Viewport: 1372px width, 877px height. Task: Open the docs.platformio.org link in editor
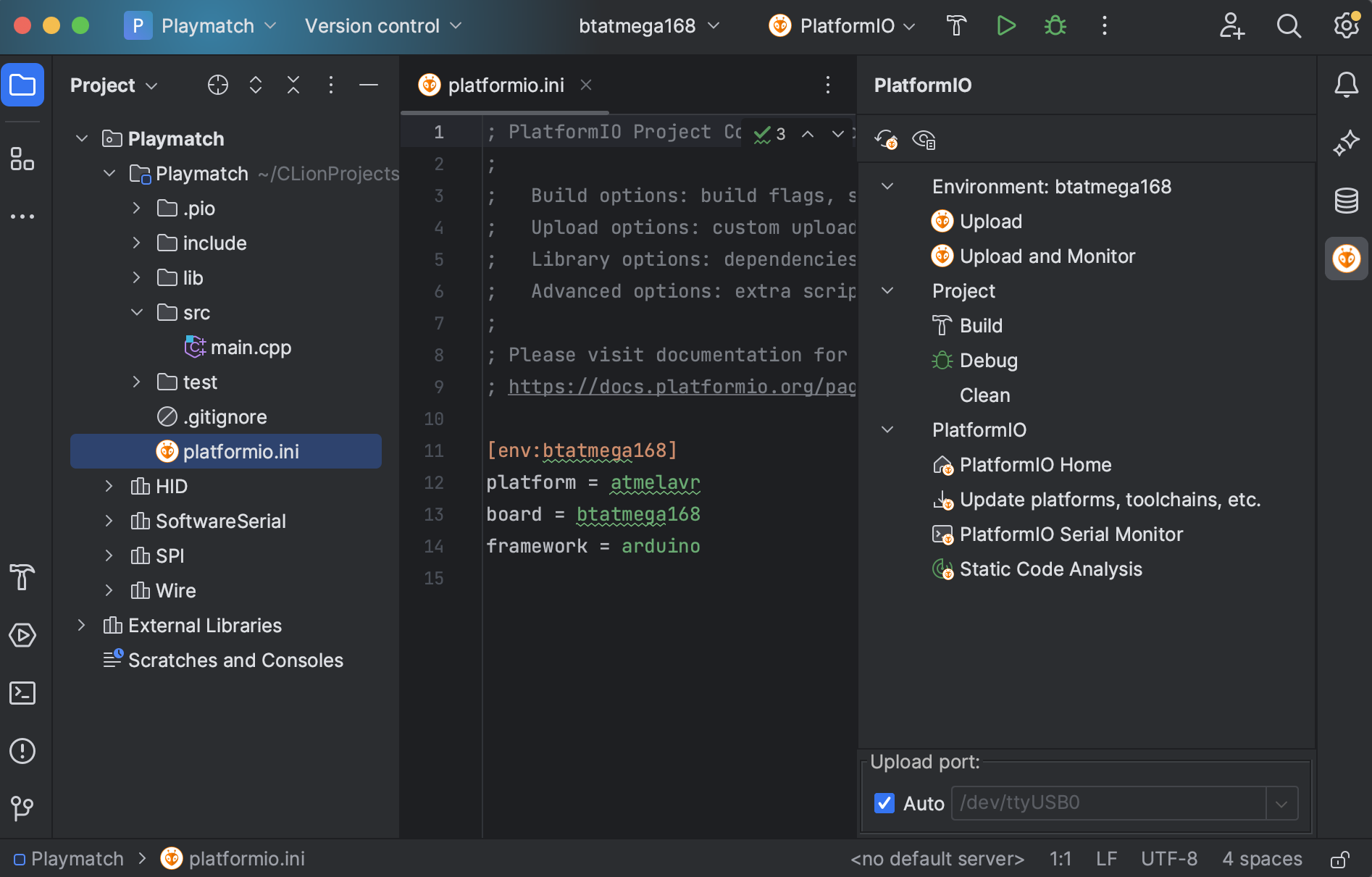tap(682, 387)
